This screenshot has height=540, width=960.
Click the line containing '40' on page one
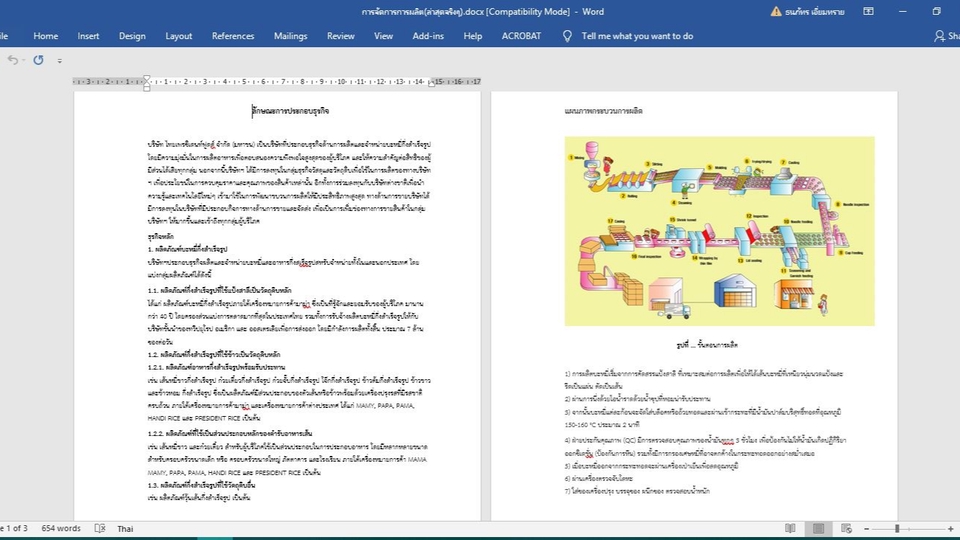coord(285,316)
